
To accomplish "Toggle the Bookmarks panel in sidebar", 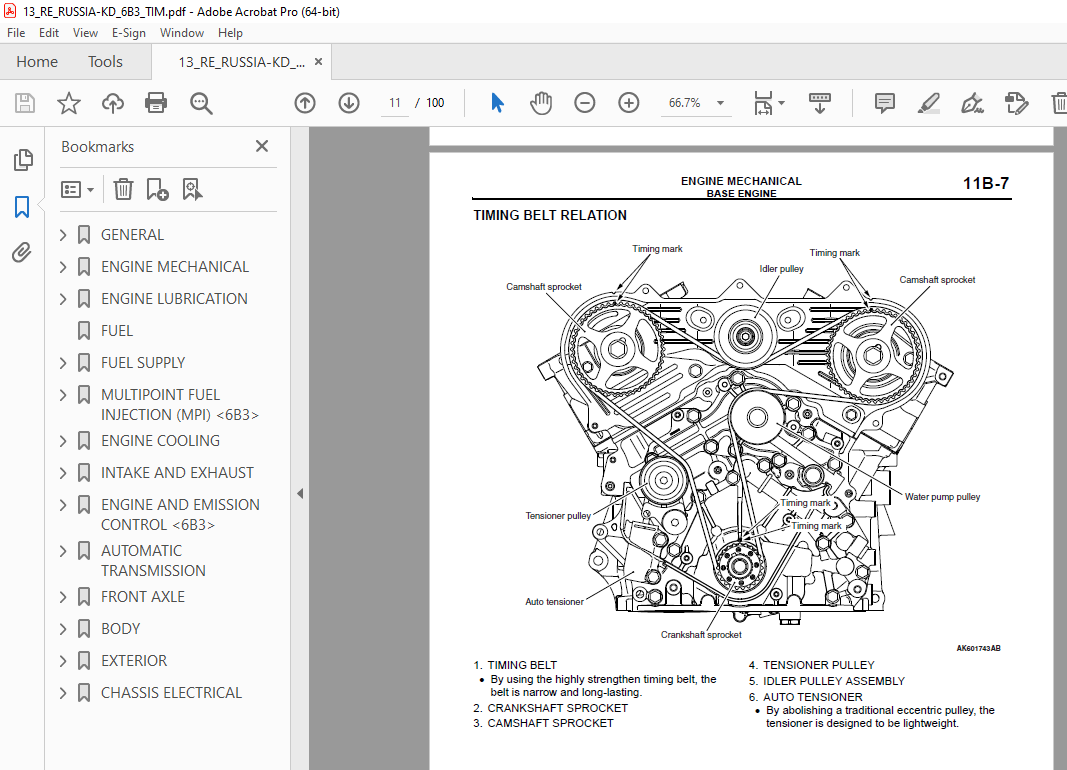I will click(x=22, y=207).
